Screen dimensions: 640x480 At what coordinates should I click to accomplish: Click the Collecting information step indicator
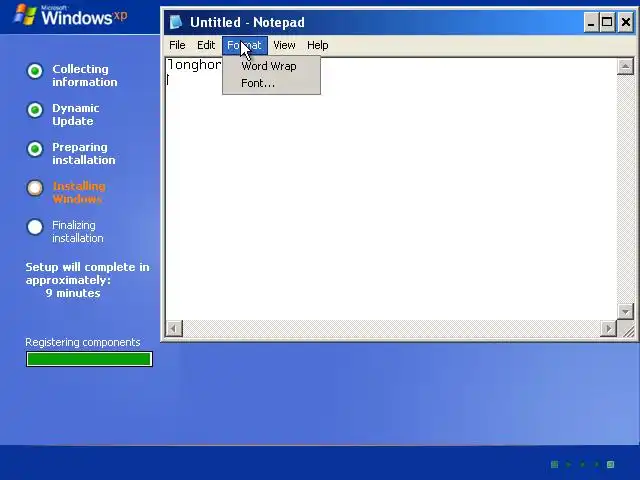tap(35, 71)
